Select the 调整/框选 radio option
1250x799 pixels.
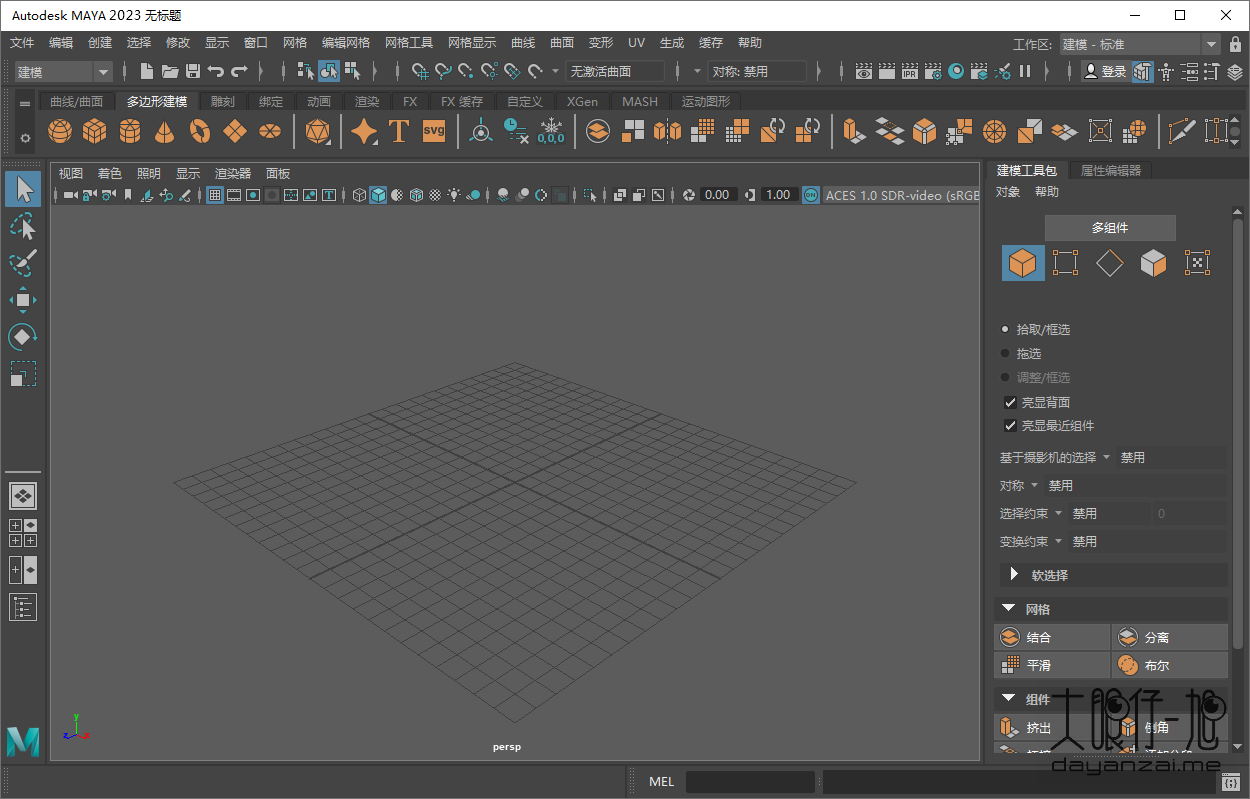[x=1005, y=377]
